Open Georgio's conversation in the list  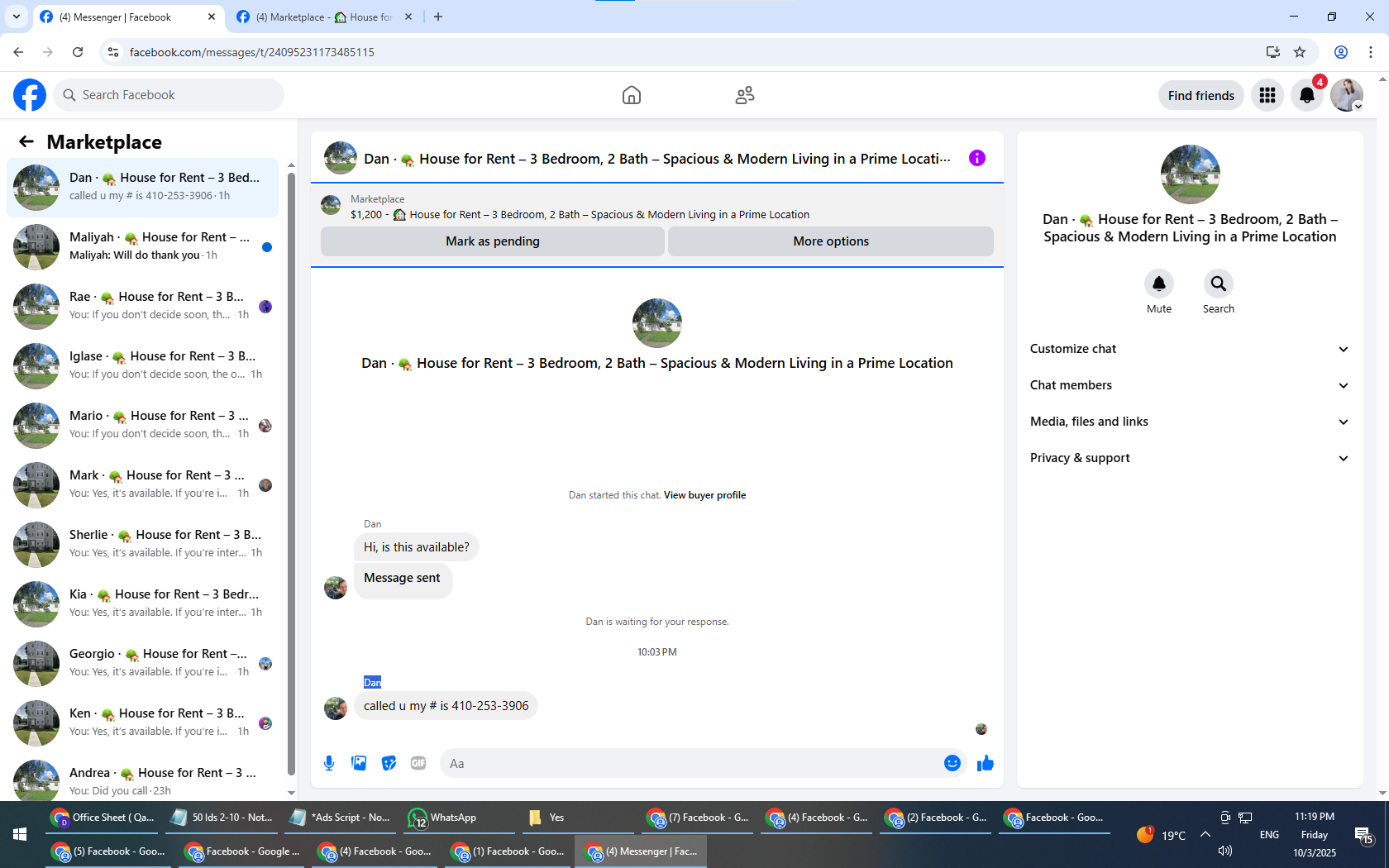point(143,664)
